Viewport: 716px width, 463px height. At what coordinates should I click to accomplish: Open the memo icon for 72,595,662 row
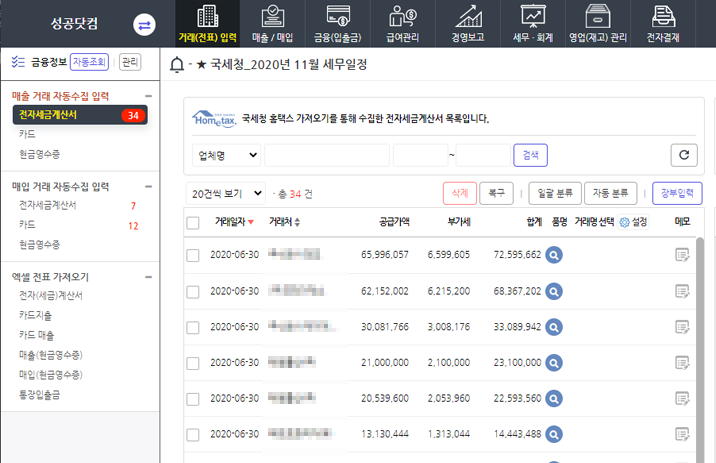pyautogui.click(x=682, y=255)
